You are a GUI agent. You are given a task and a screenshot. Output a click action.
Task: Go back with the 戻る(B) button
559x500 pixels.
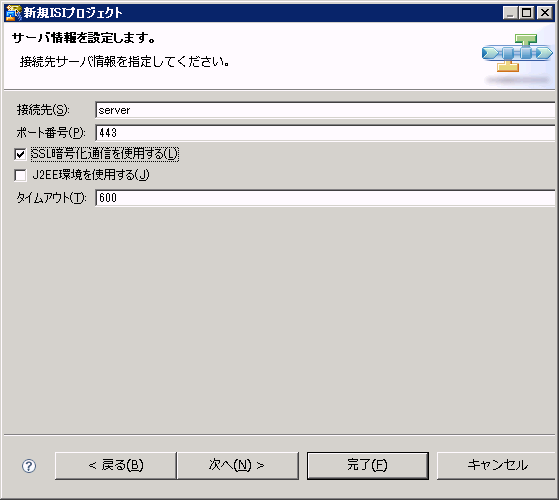coord(116,465)
